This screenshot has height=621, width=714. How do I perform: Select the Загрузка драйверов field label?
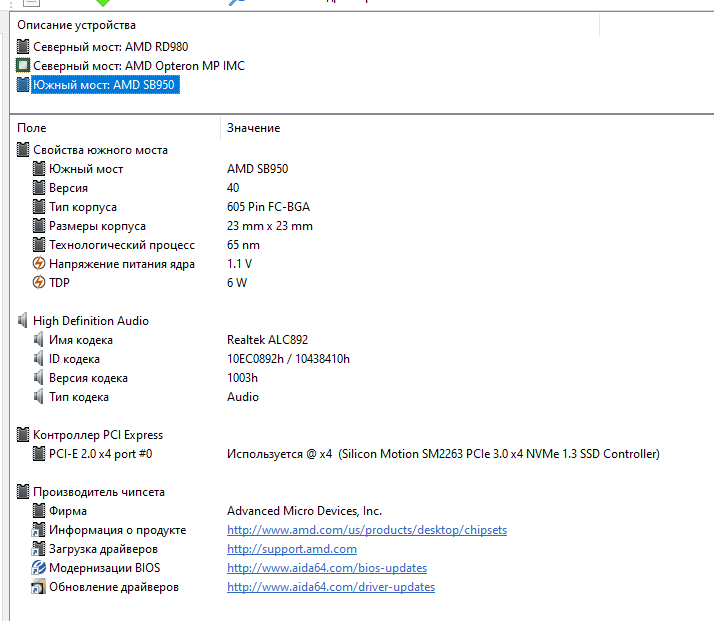[103, 549]
